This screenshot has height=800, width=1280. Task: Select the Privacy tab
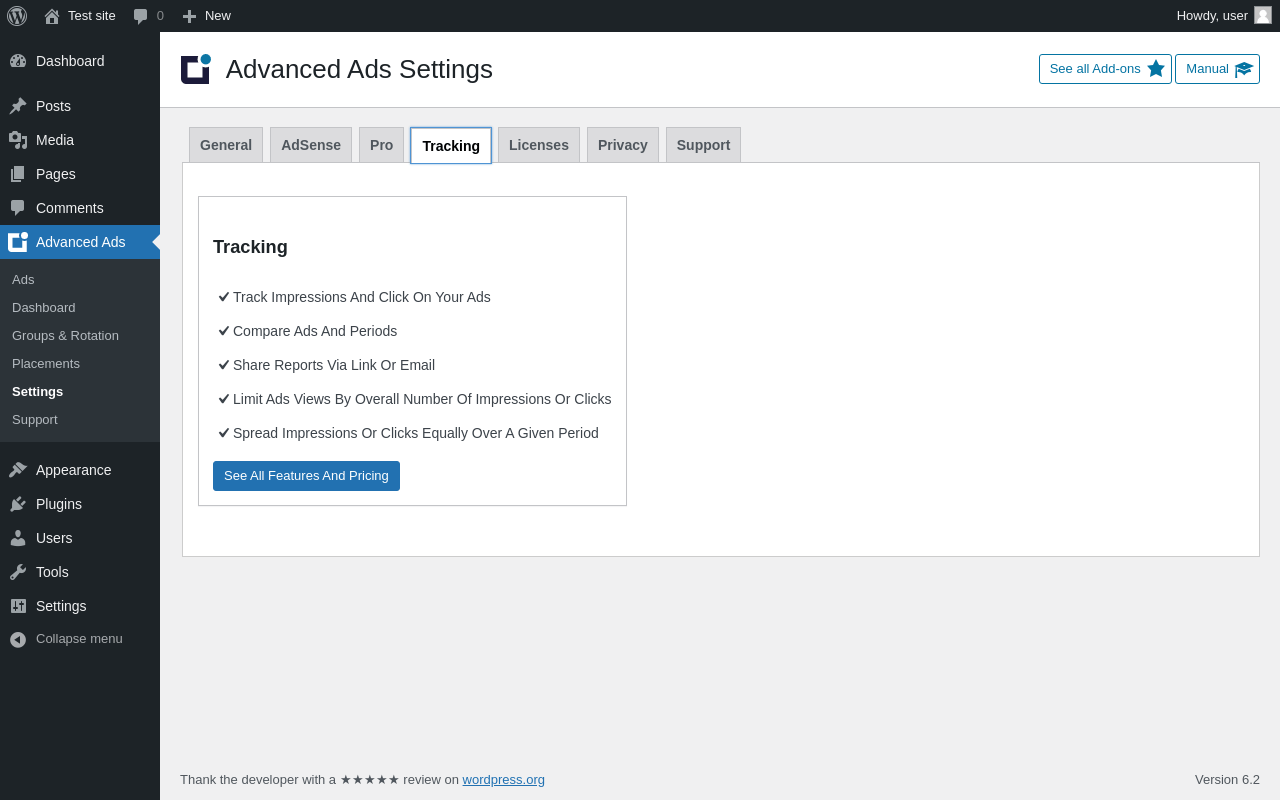623,145
